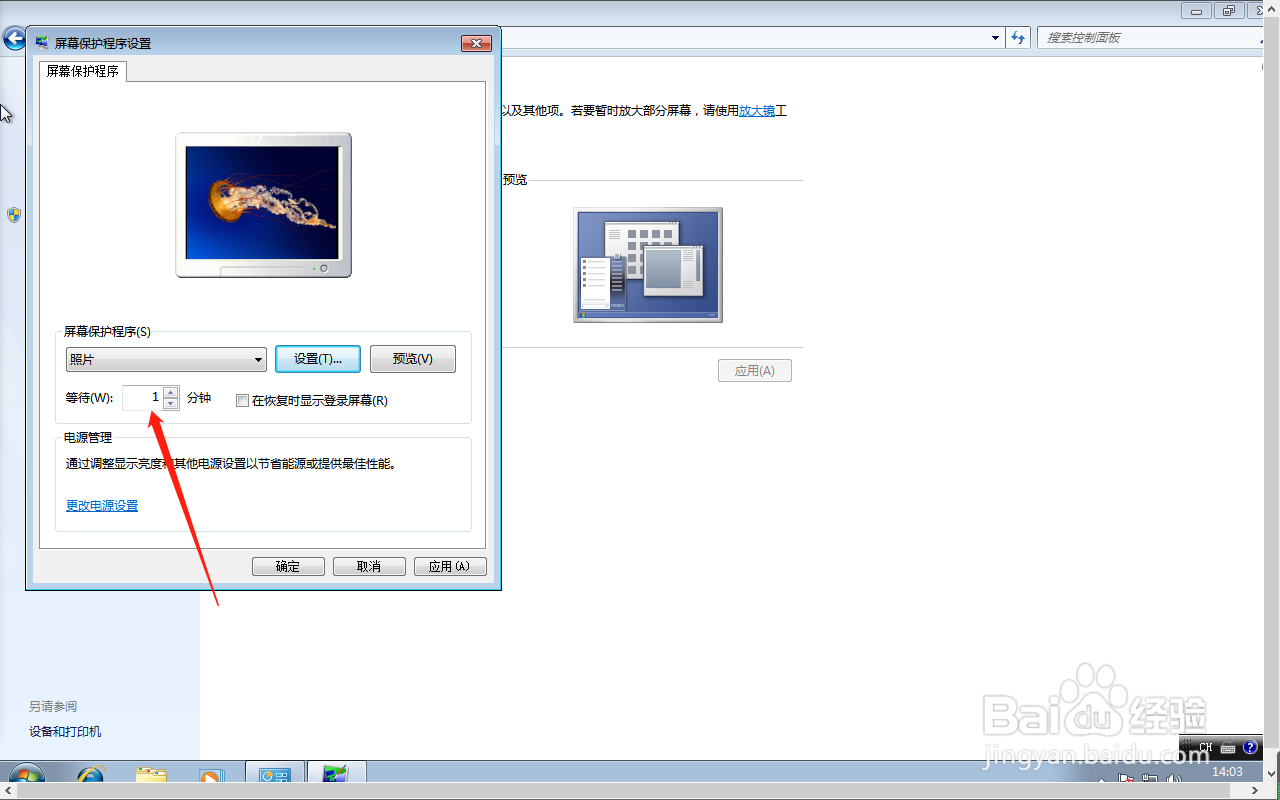Click the jellyfish screen saver preview monitor

point(264,205)
